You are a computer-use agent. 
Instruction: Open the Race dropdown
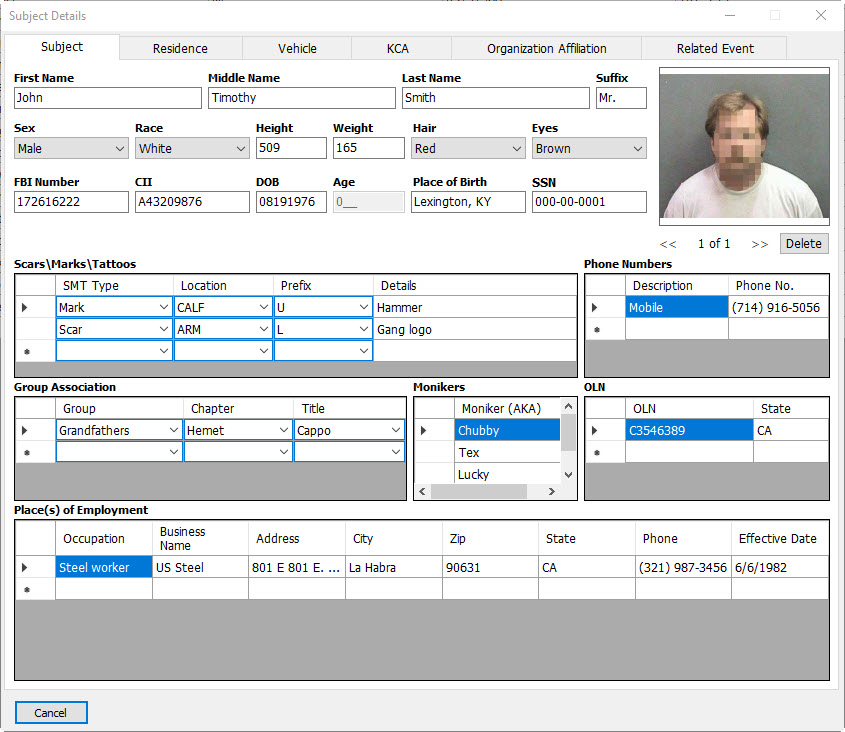click(241, 149)
